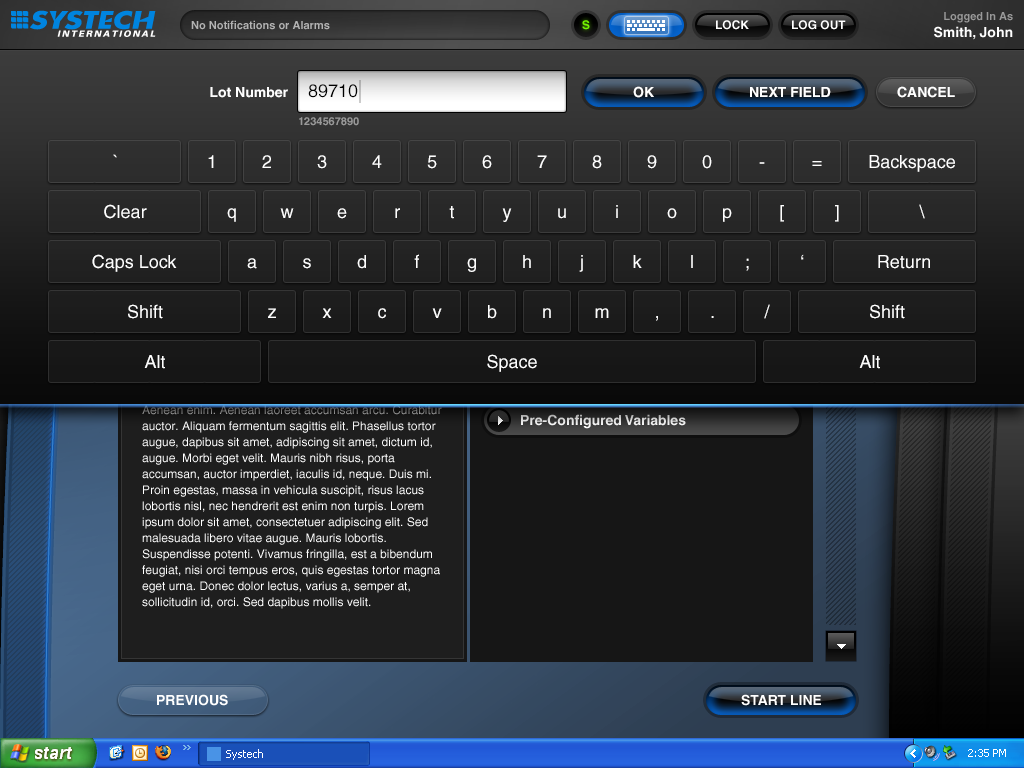1024x768 pixels.
Task: Toggle the left Shift key
Action: (x=145, y=312)
